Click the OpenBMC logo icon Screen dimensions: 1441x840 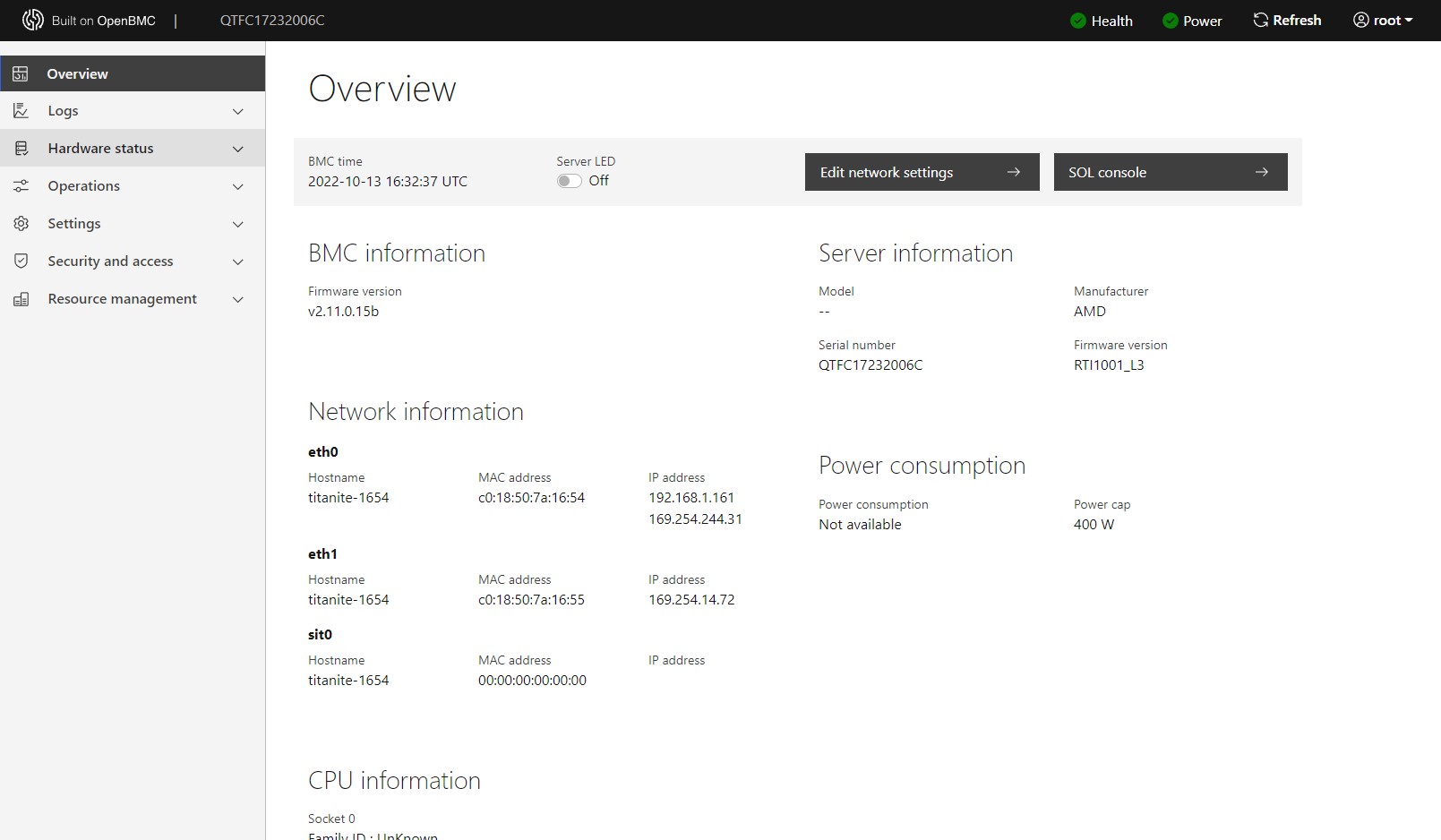33,20
